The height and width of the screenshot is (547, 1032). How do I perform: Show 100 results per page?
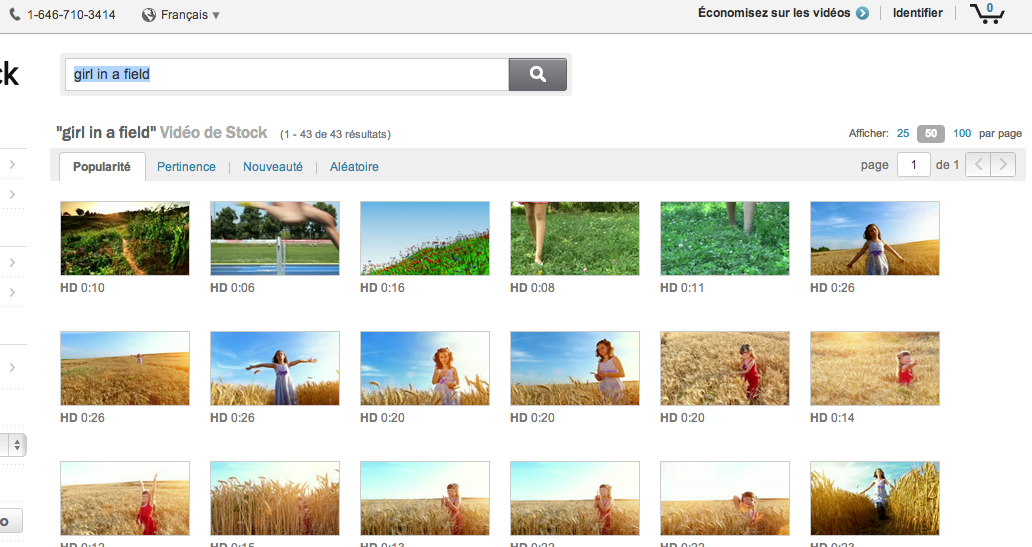(962, 133)
